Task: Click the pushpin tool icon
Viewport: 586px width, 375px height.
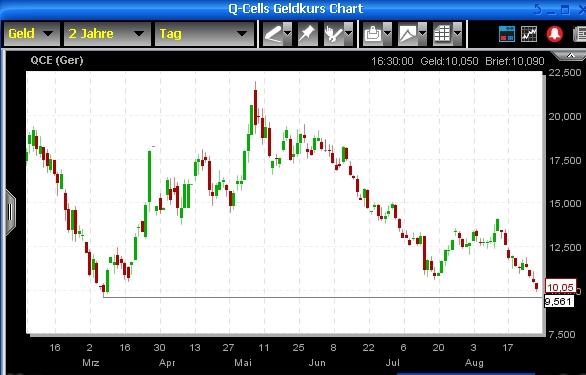Action: point(307,34)
